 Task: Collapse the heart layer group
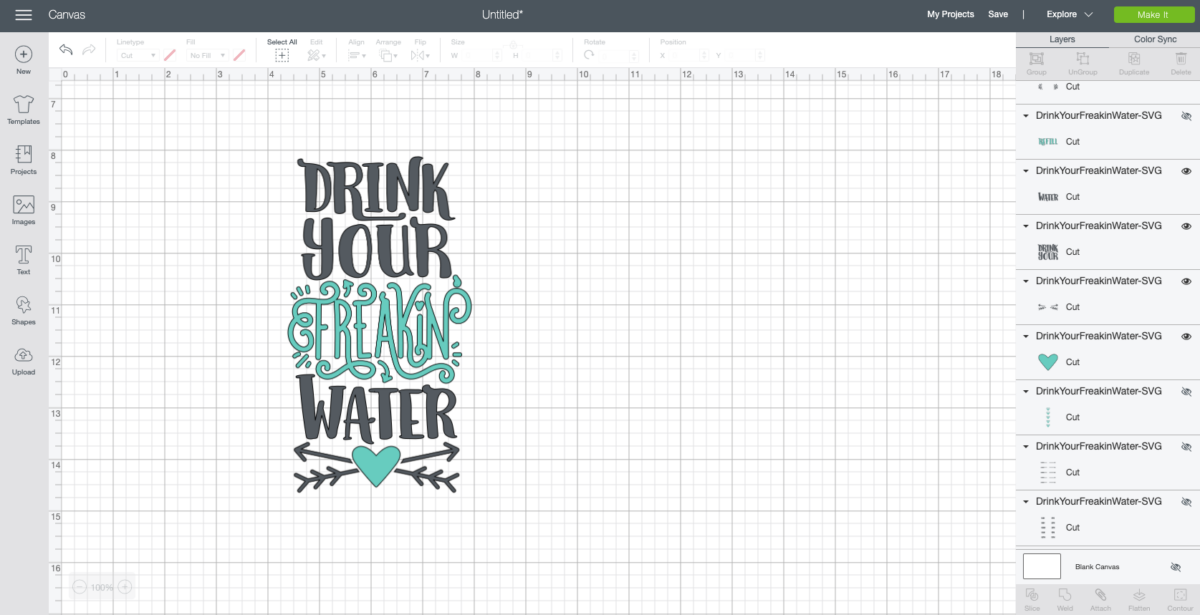tap(1025, 336)
